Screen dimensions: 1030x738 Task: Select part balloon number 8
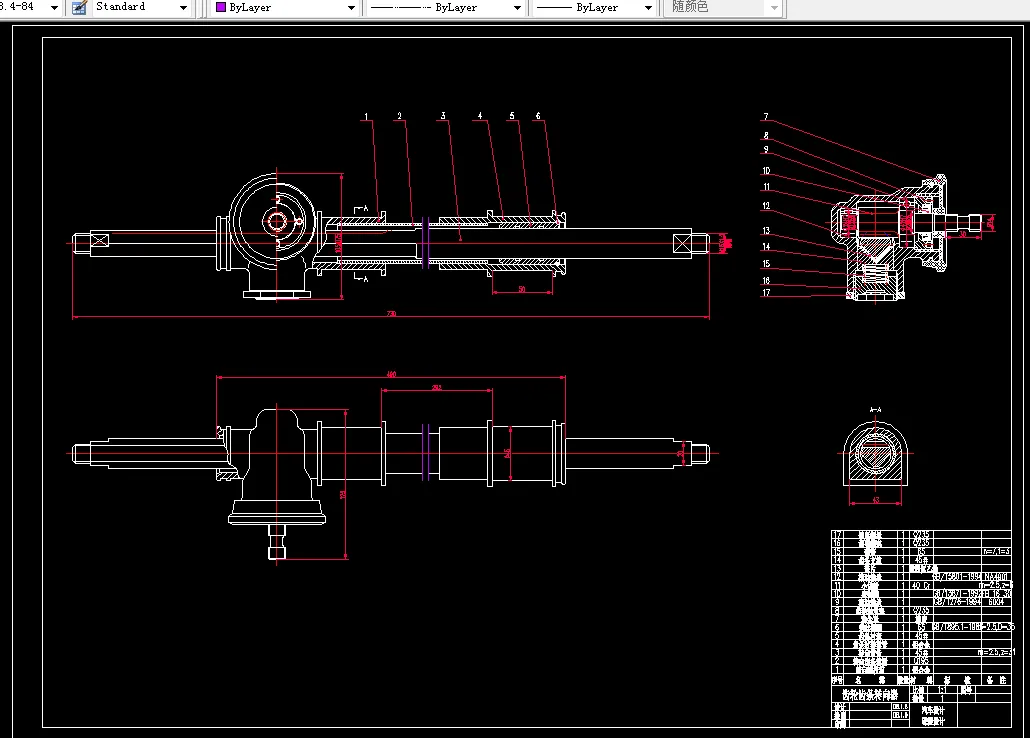(766, 135)
